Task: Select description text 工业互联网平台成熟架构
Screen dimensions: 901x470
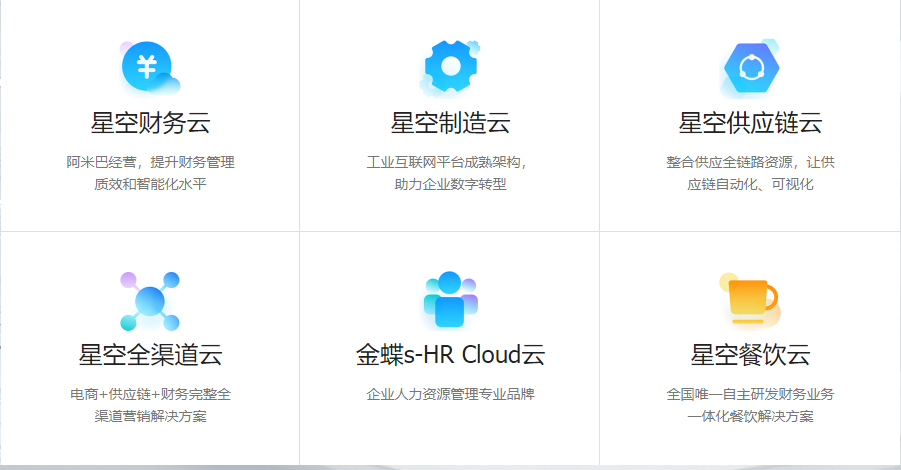Action: [x=444, y=162]
